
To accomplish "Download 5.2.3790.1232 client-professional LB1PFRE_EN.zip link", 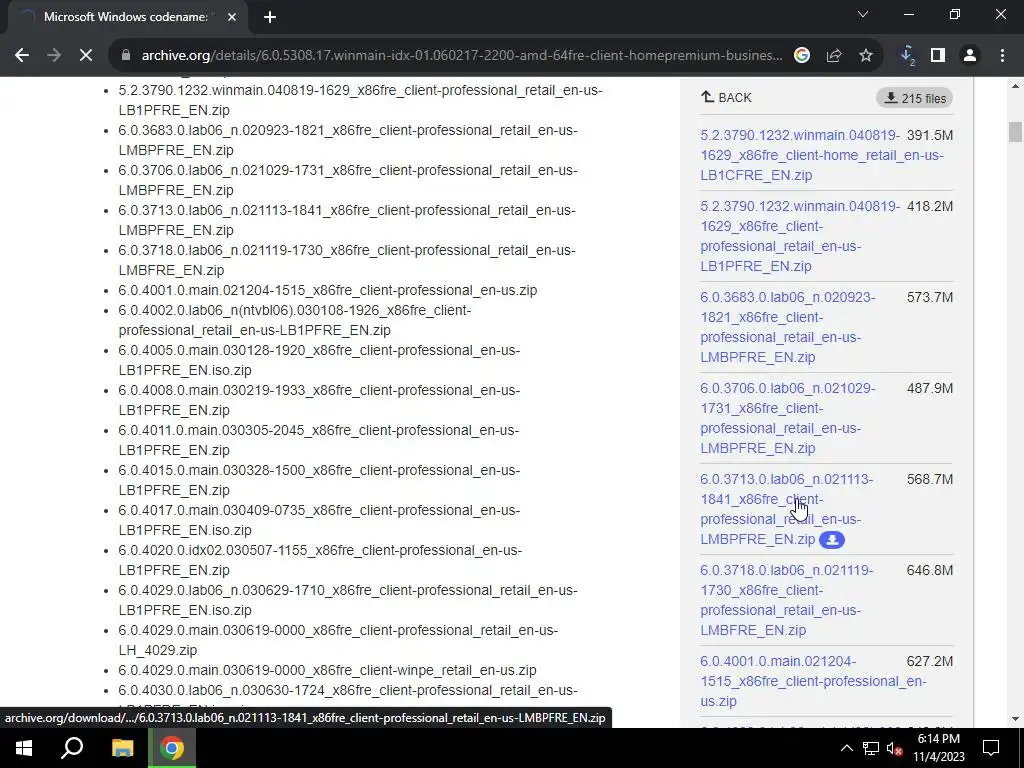I will tap(799, 236).
